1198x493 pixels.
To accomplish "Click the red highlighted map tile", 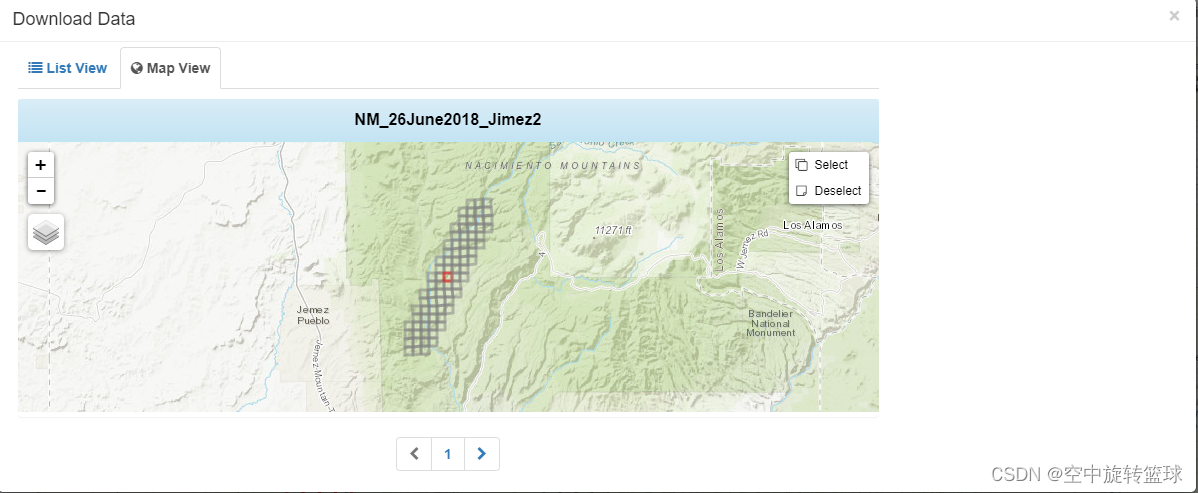I will pyautogui.click(x=448, y=277).
